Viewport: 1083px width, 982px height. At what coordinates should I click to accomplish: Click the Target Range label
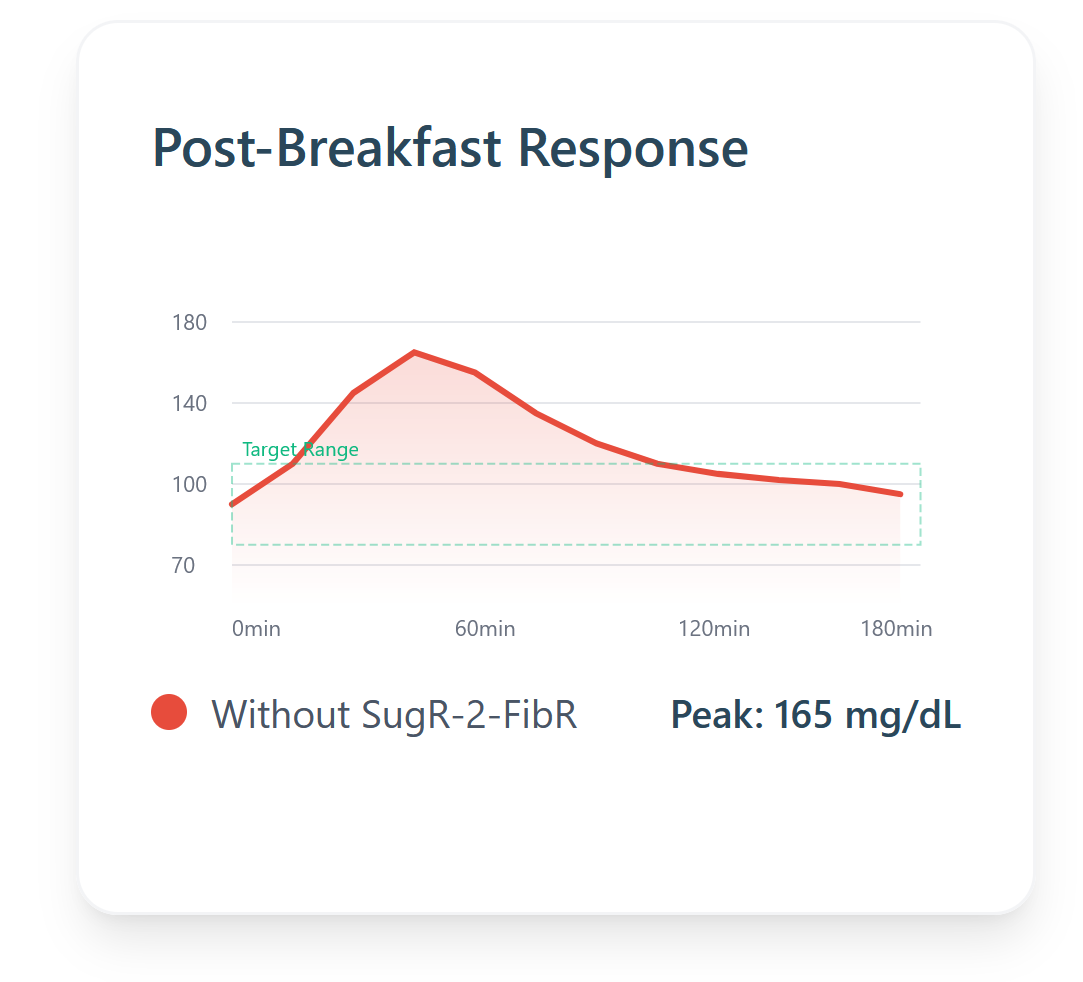300,450
